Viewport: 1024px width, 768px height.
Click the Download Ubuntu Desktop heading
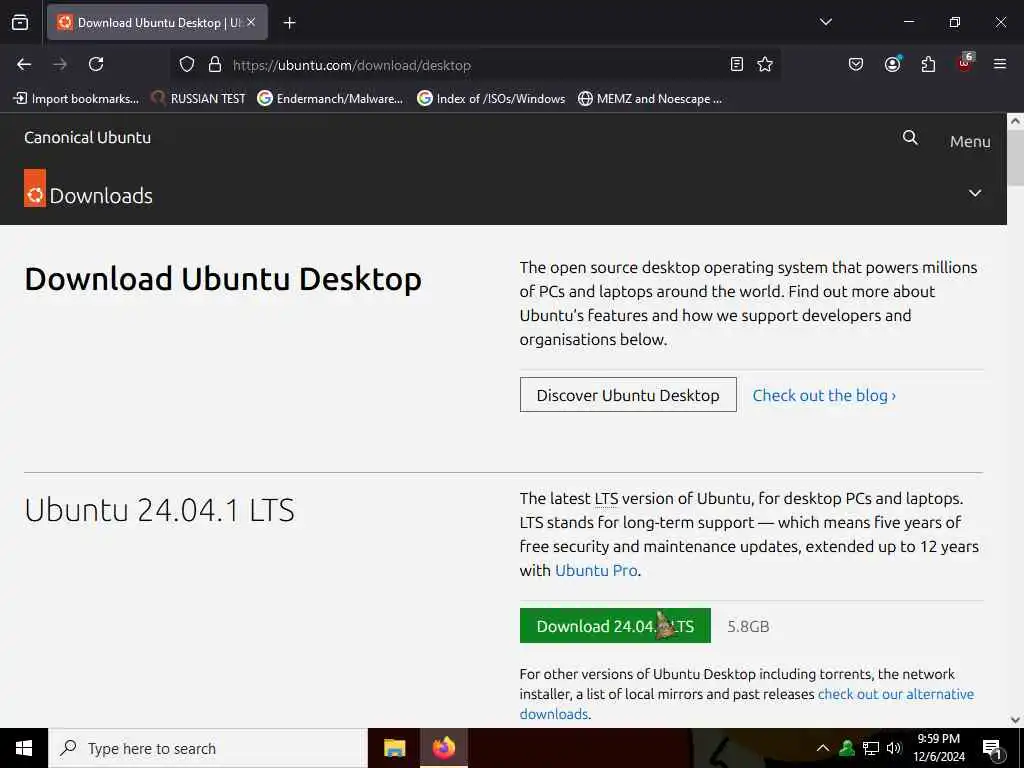coord(223,280)
